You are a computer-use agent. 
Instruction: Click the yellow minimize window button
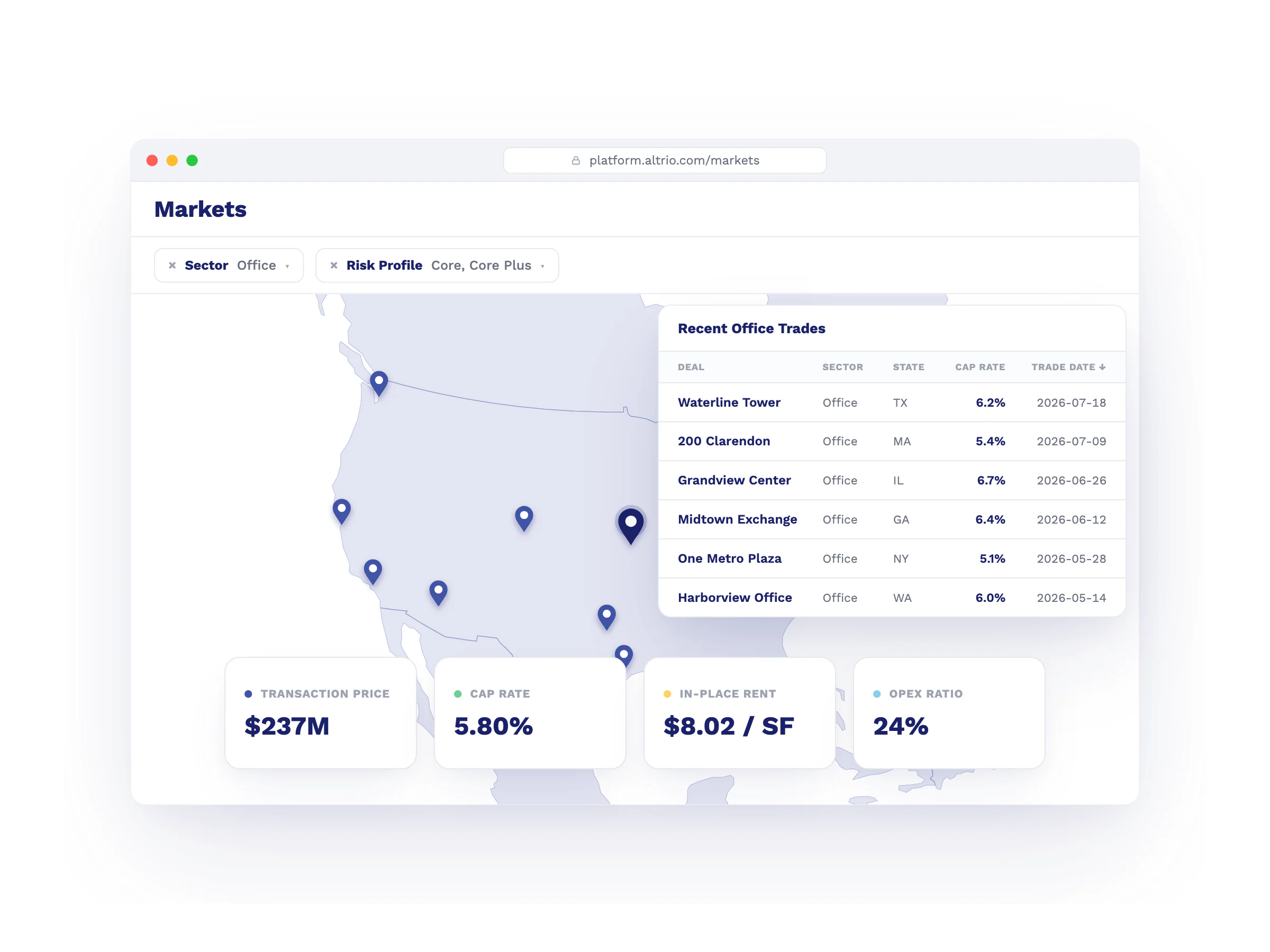172,161
